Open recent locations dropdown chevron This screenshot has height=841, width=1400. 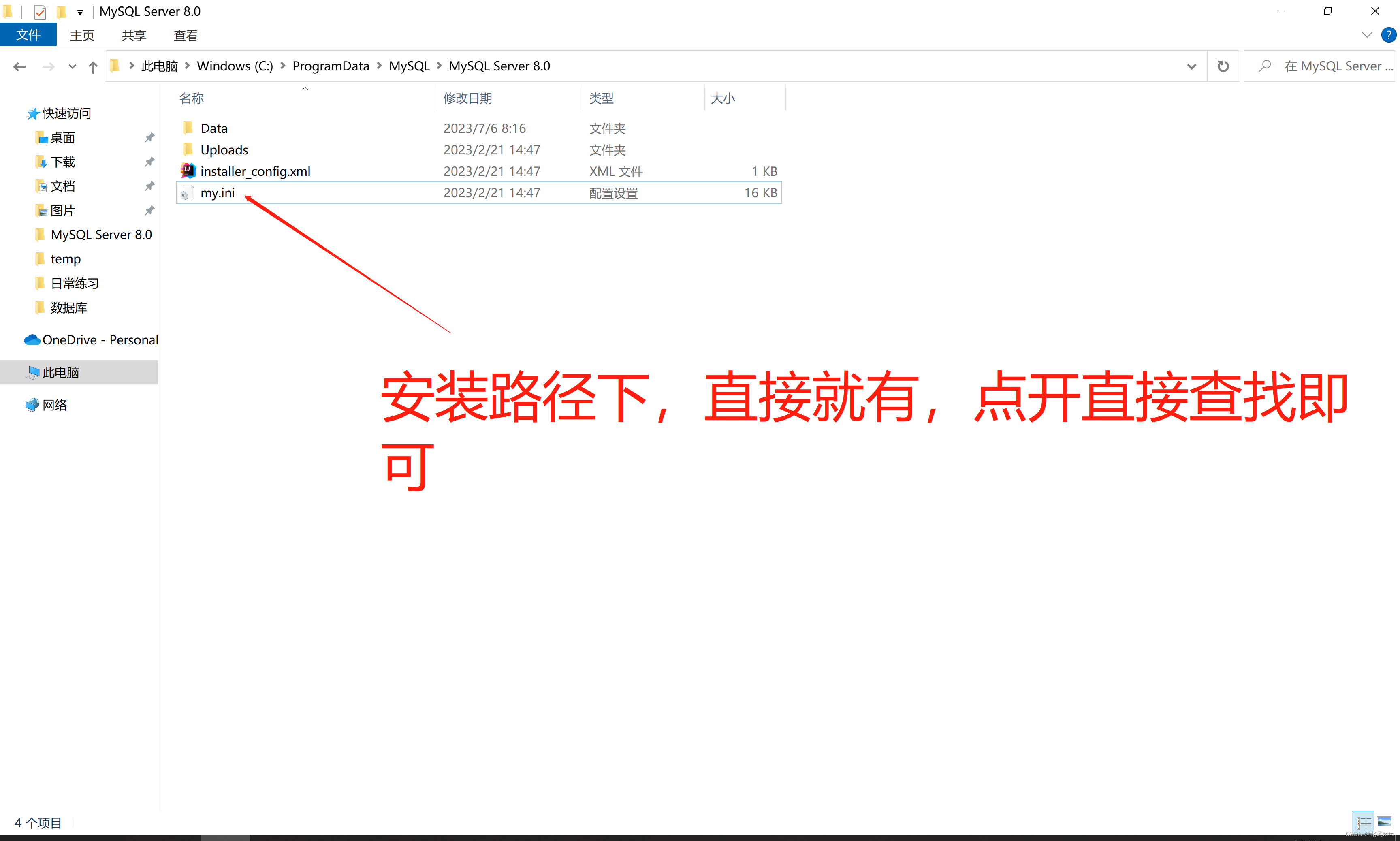(x=72, y=67)
